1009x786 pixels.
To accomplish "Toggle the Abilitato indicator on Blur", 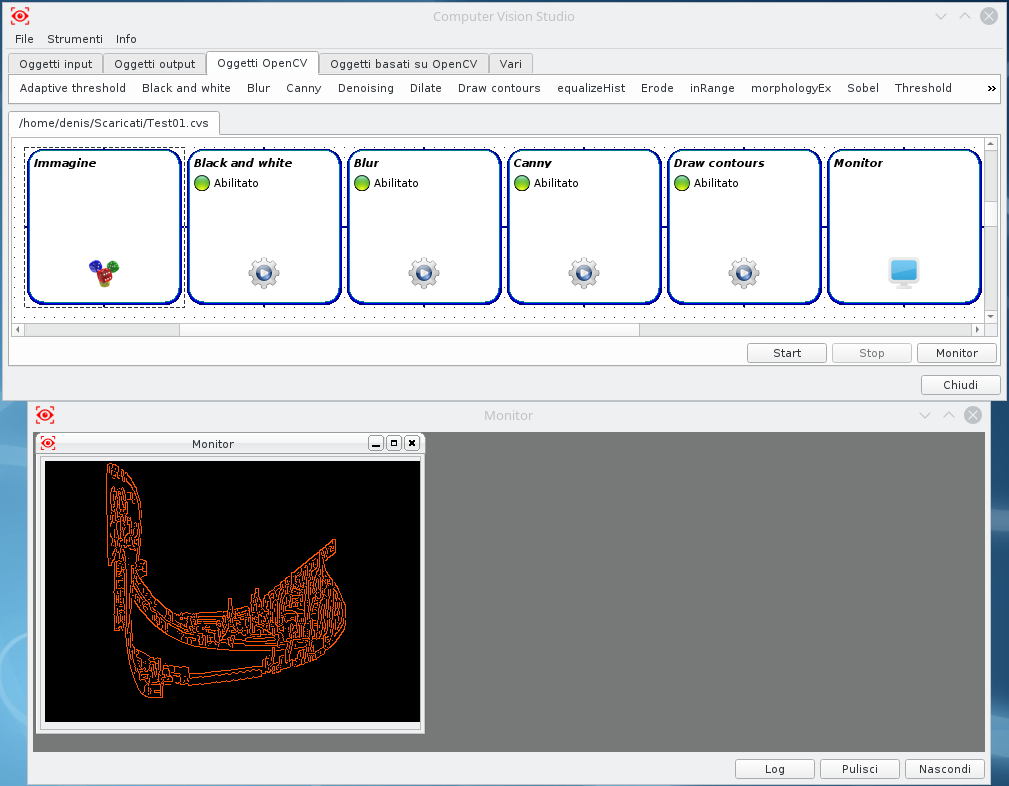I will [x=362, y=183].
